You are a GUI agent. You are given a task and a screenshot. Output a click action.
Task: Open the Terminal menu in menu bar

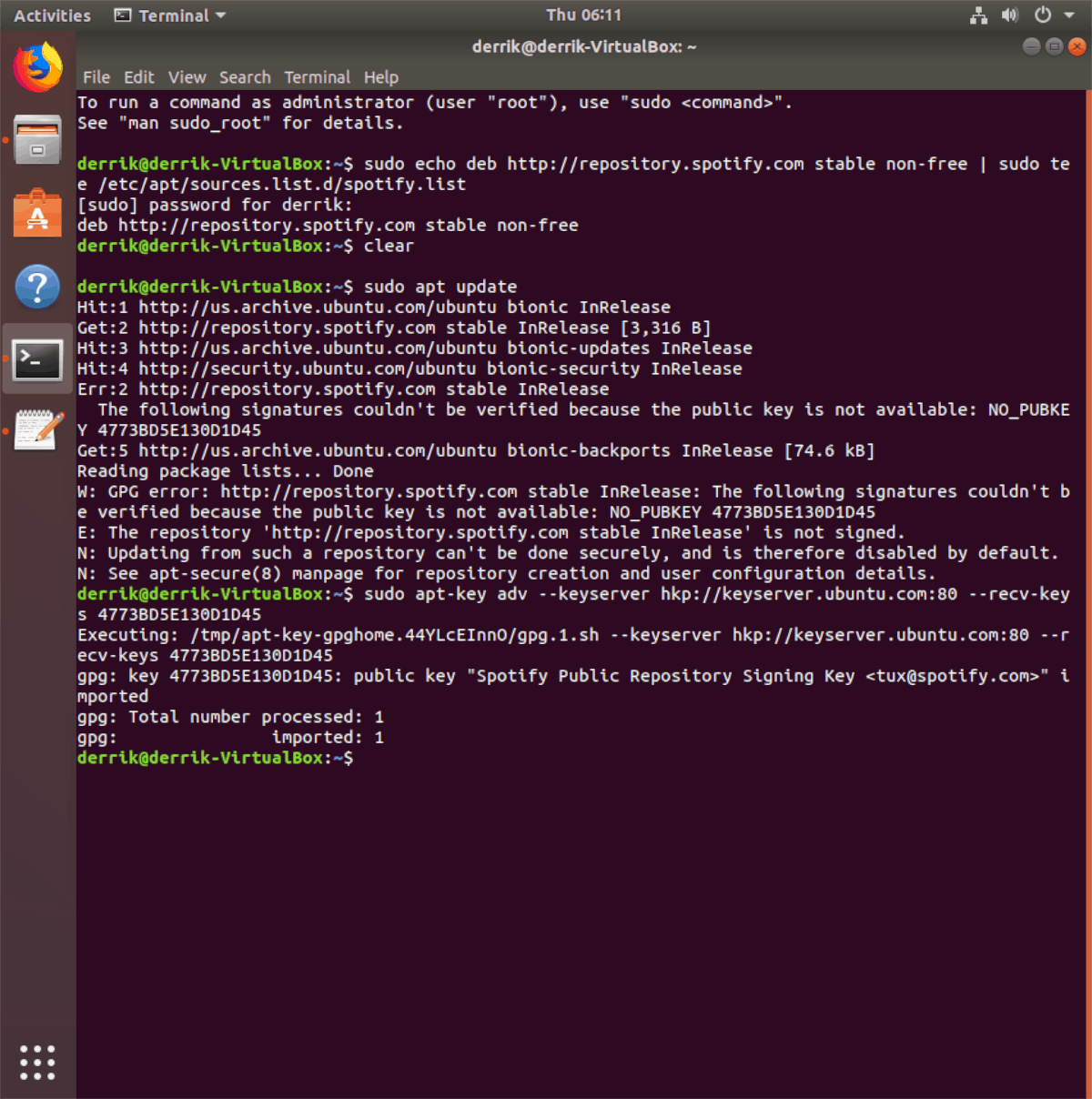tap(317, 77)
